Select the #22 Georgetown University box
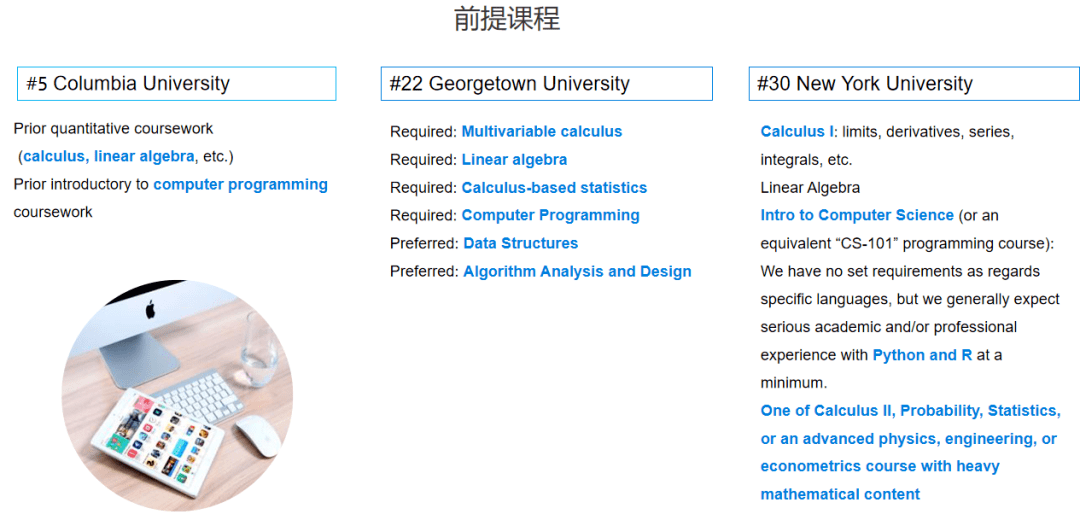1080x514 pixels. coord(546,84)
